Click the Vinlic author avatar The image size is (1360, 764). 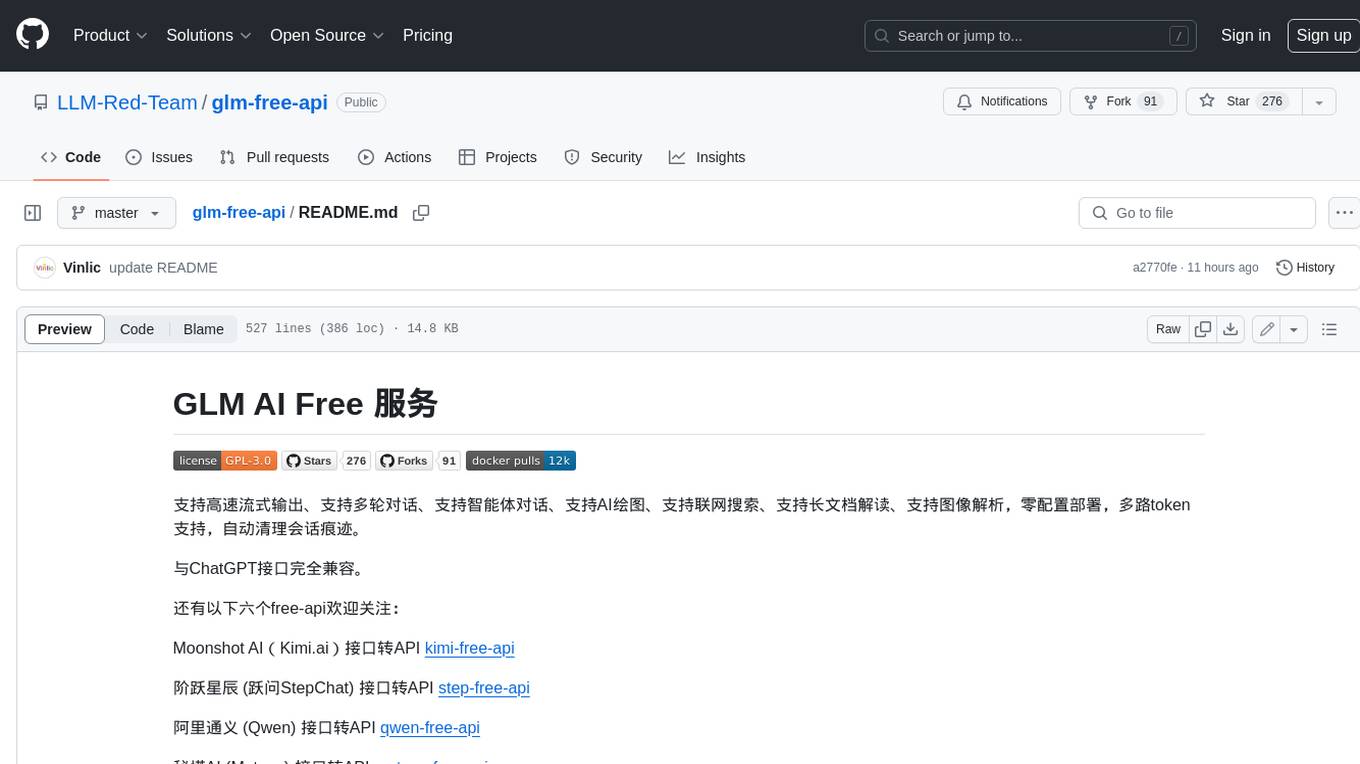pyautogui.click(x=44, y=268)
